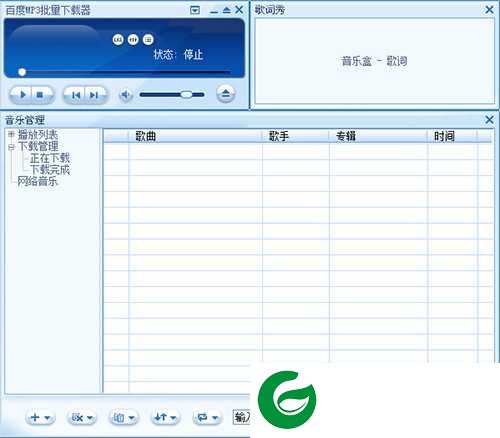The image size is (500, 438).
Task: Open the repeat mode dropdown button
Action: pyautogui.click(x=207, y=417)
